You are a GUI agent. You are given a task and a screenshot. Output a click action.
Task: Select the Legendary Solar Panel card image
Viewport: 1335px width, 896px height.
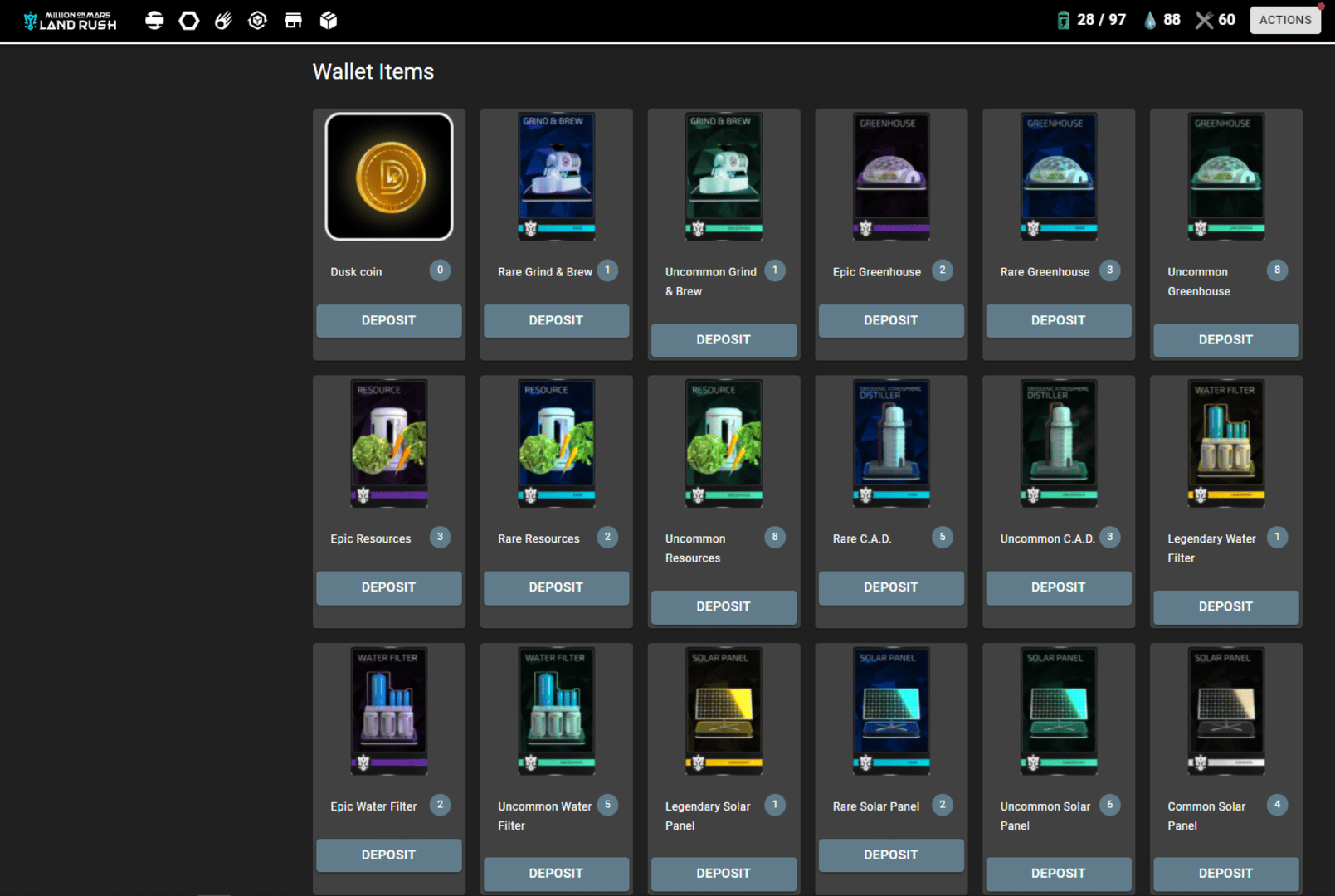click(724, 711)
